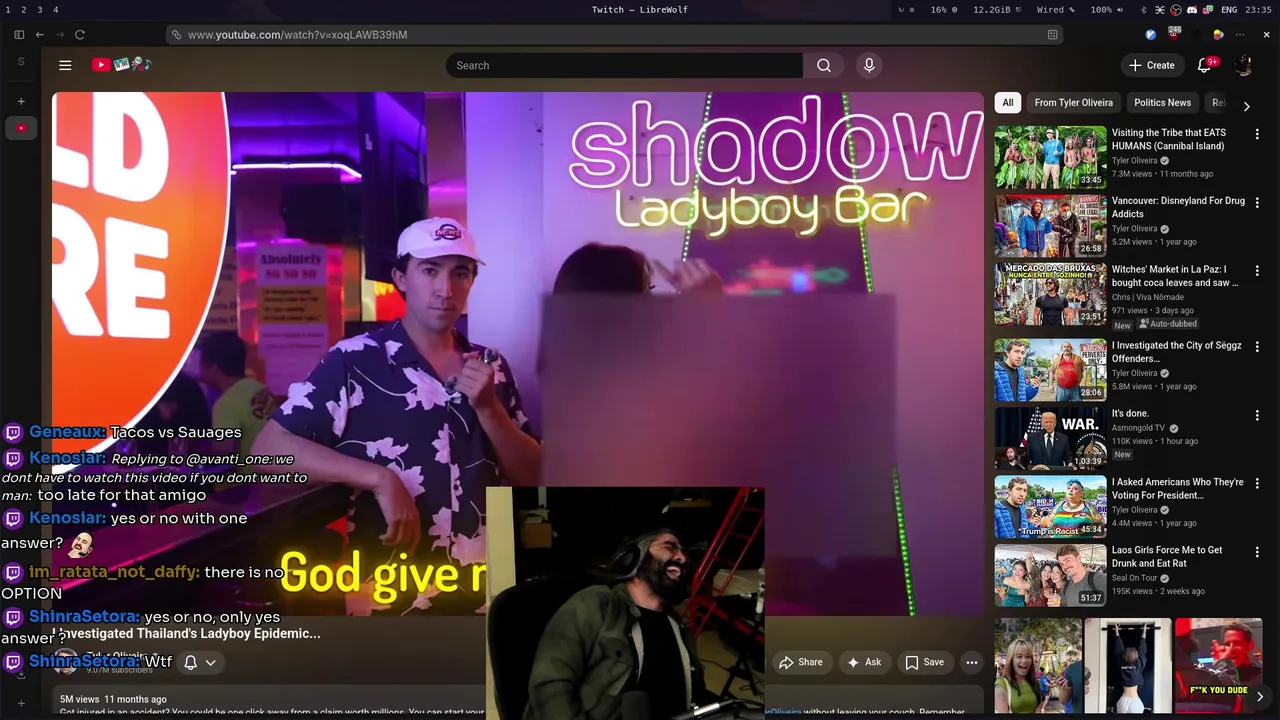Click the main video player frame
This screenshot has height=720, width=1280.
[x=518, y=353]
